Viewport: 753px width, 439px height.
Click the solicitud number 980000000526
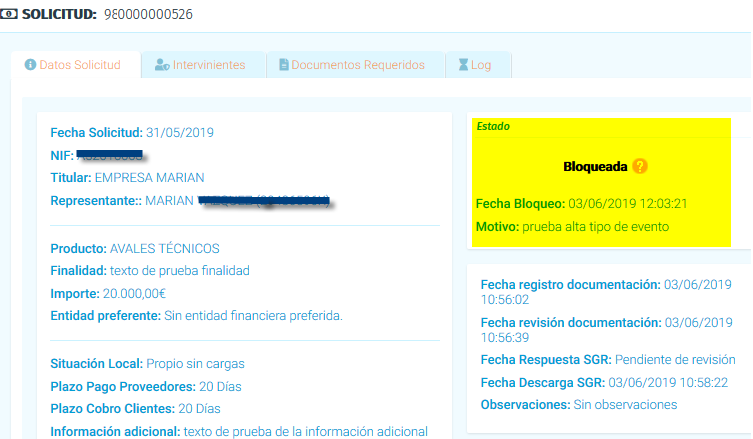[148, 14]
